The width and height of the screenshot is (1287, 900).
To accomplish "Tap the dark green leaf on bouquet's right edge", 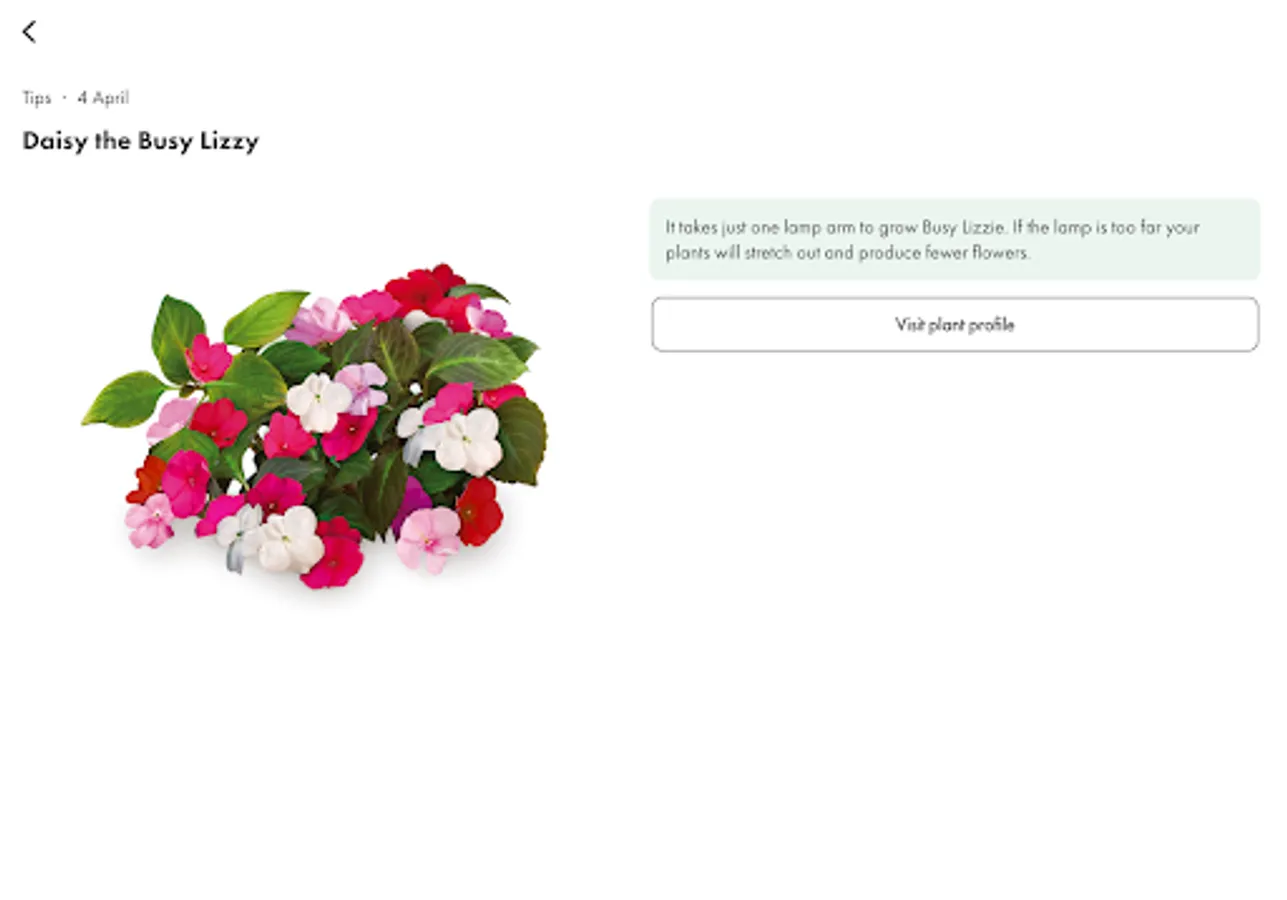I will click(x=521, y=440).
